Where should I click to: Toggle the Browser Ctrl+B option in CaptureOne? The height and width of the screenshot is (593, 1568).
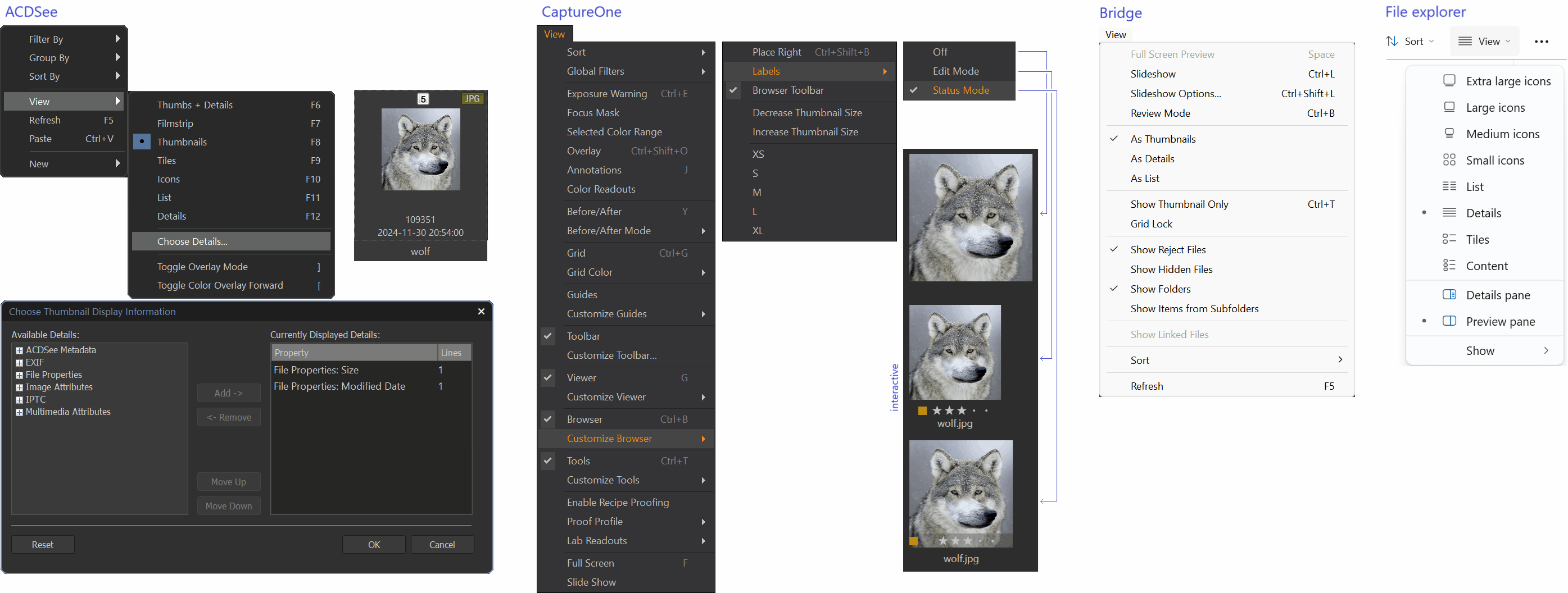coord(548,419)
